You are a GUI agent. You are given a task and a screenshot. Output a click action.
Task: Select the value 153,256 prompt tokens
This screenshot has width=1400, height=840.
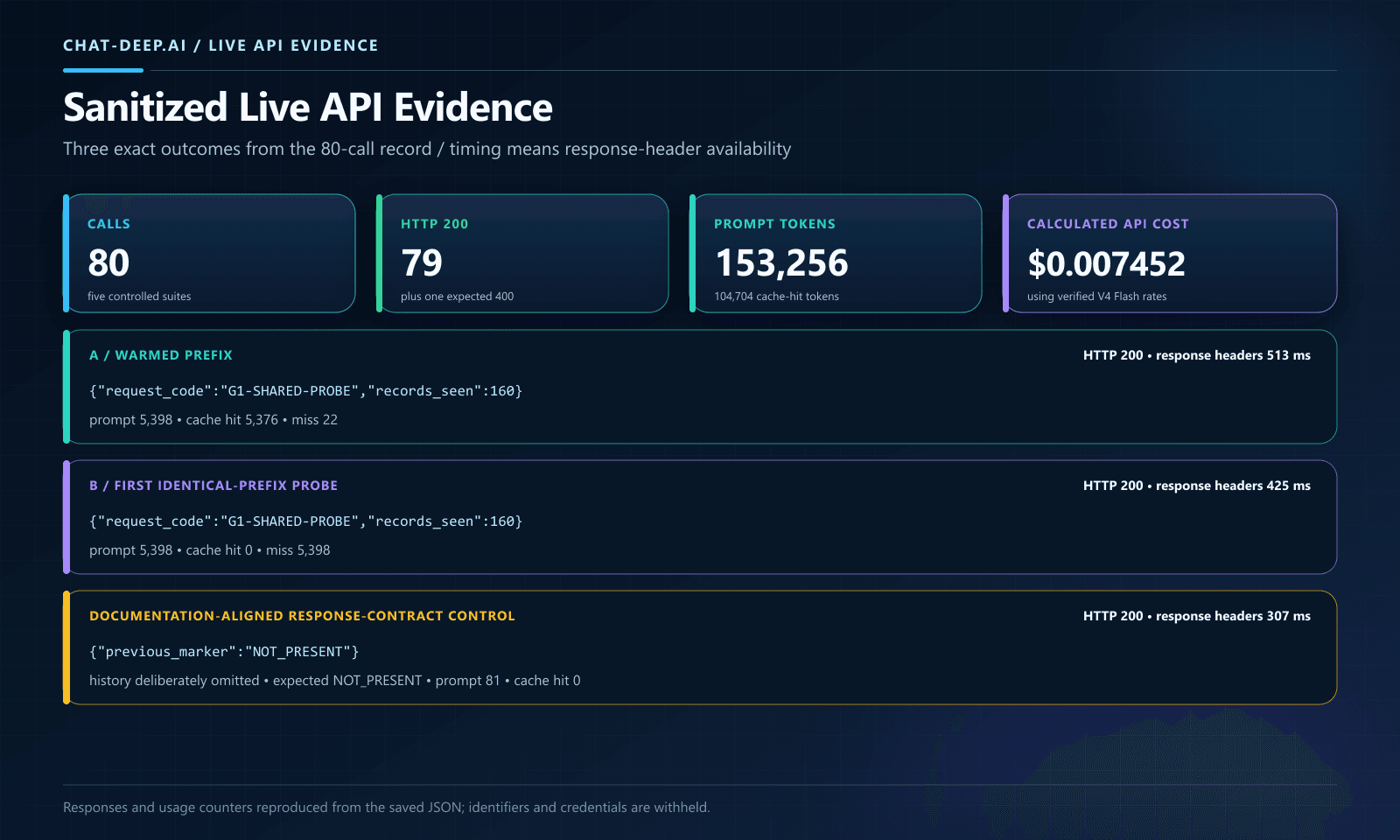[x=781, y=263]
